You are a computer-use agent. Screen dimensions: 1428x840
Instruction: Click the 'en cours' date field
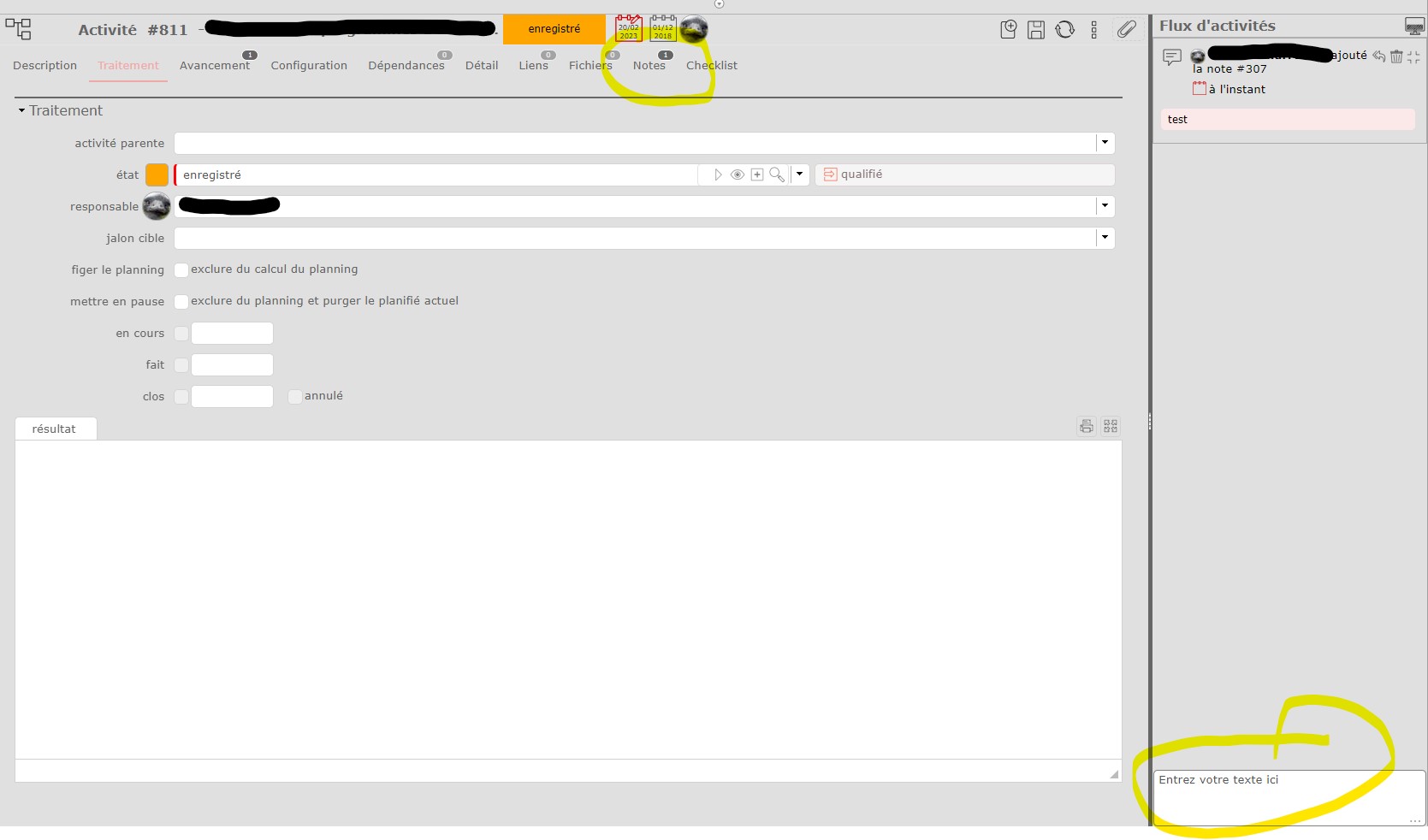232,334
